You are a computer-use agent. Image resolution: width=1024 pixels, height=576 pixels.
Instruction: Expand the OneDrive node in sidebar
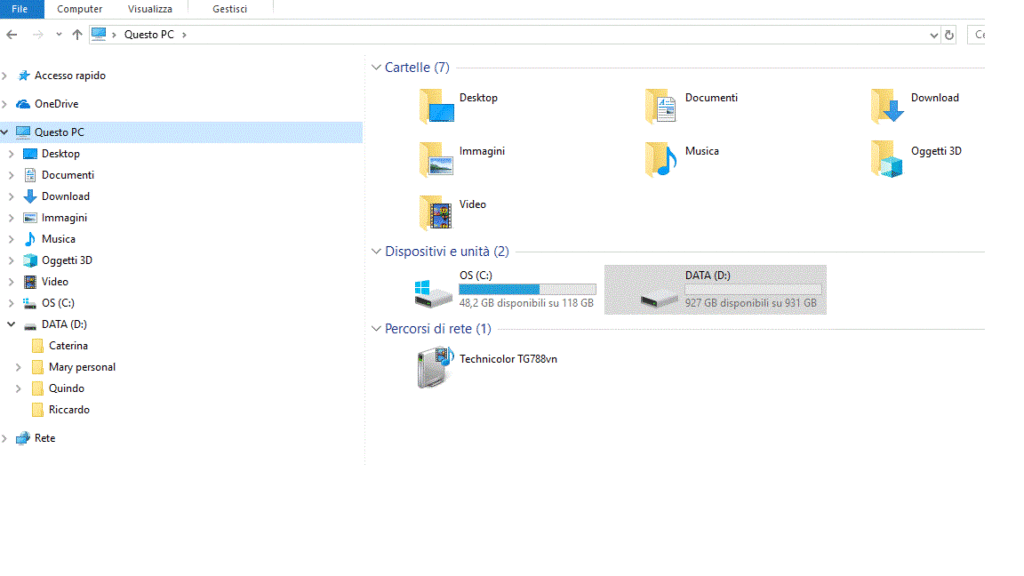5,104
